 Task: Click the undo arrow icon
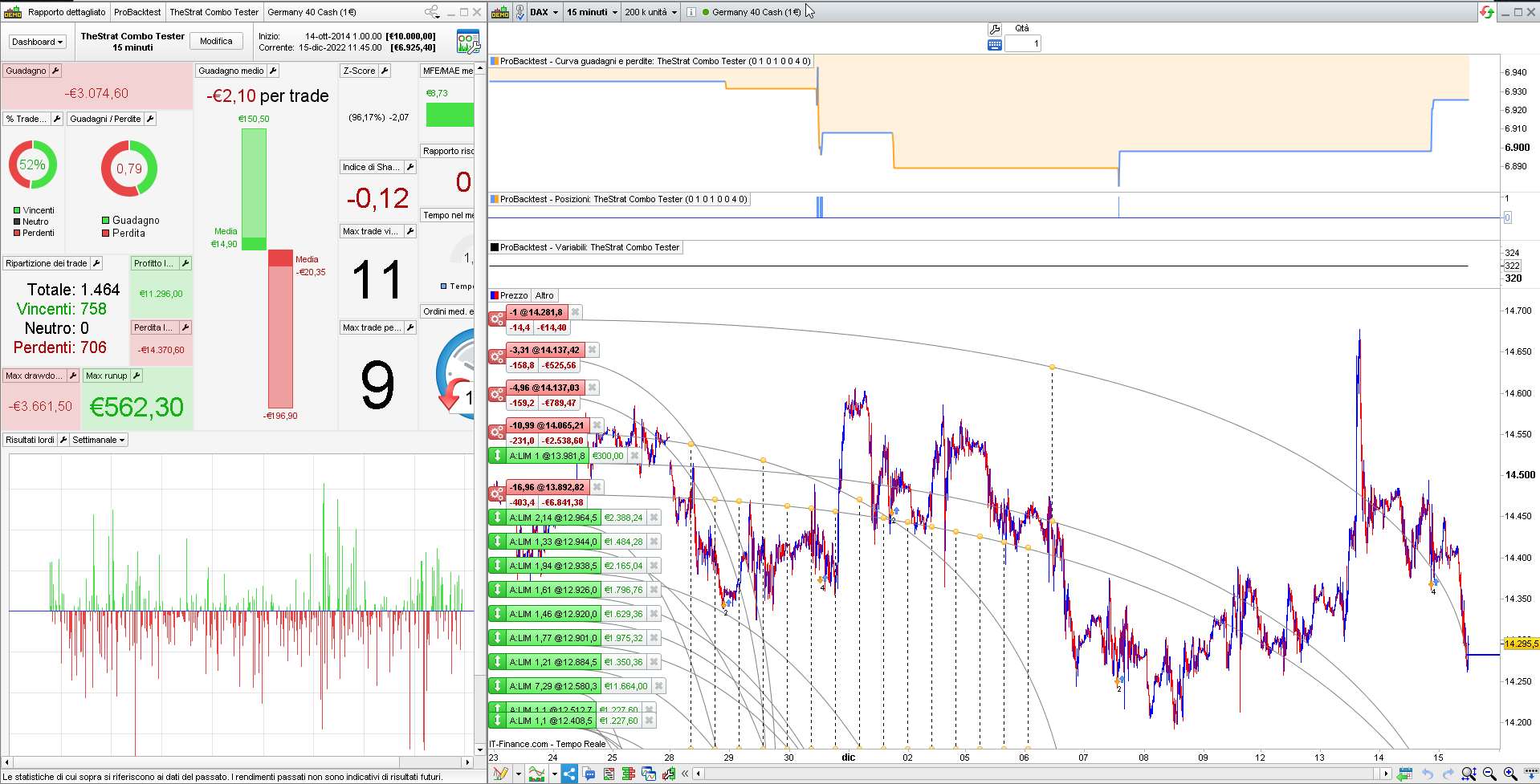pos(1428,774)
